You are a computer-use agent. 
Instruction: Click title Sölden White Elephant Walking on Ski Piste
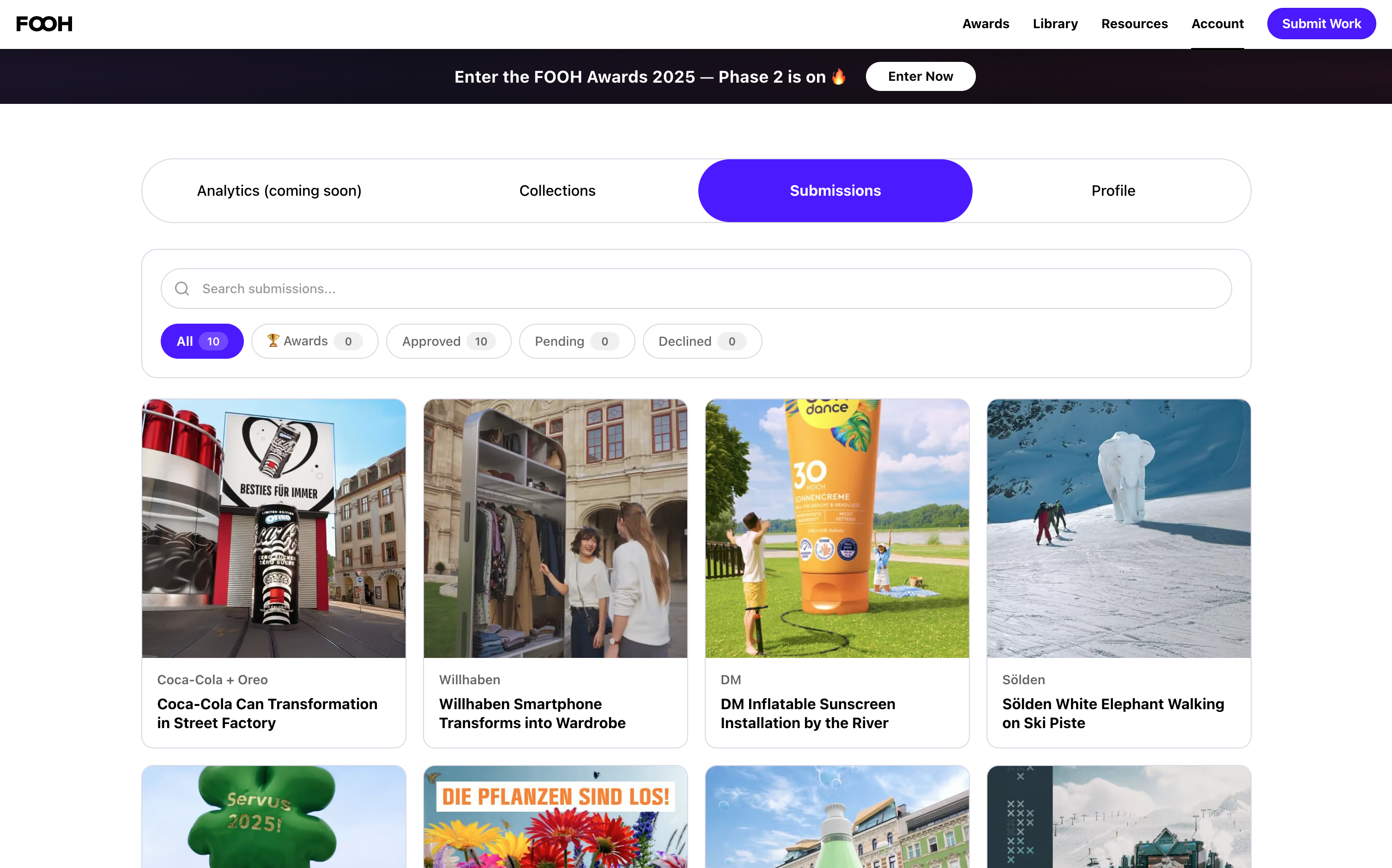click(x=1114, y=714)
